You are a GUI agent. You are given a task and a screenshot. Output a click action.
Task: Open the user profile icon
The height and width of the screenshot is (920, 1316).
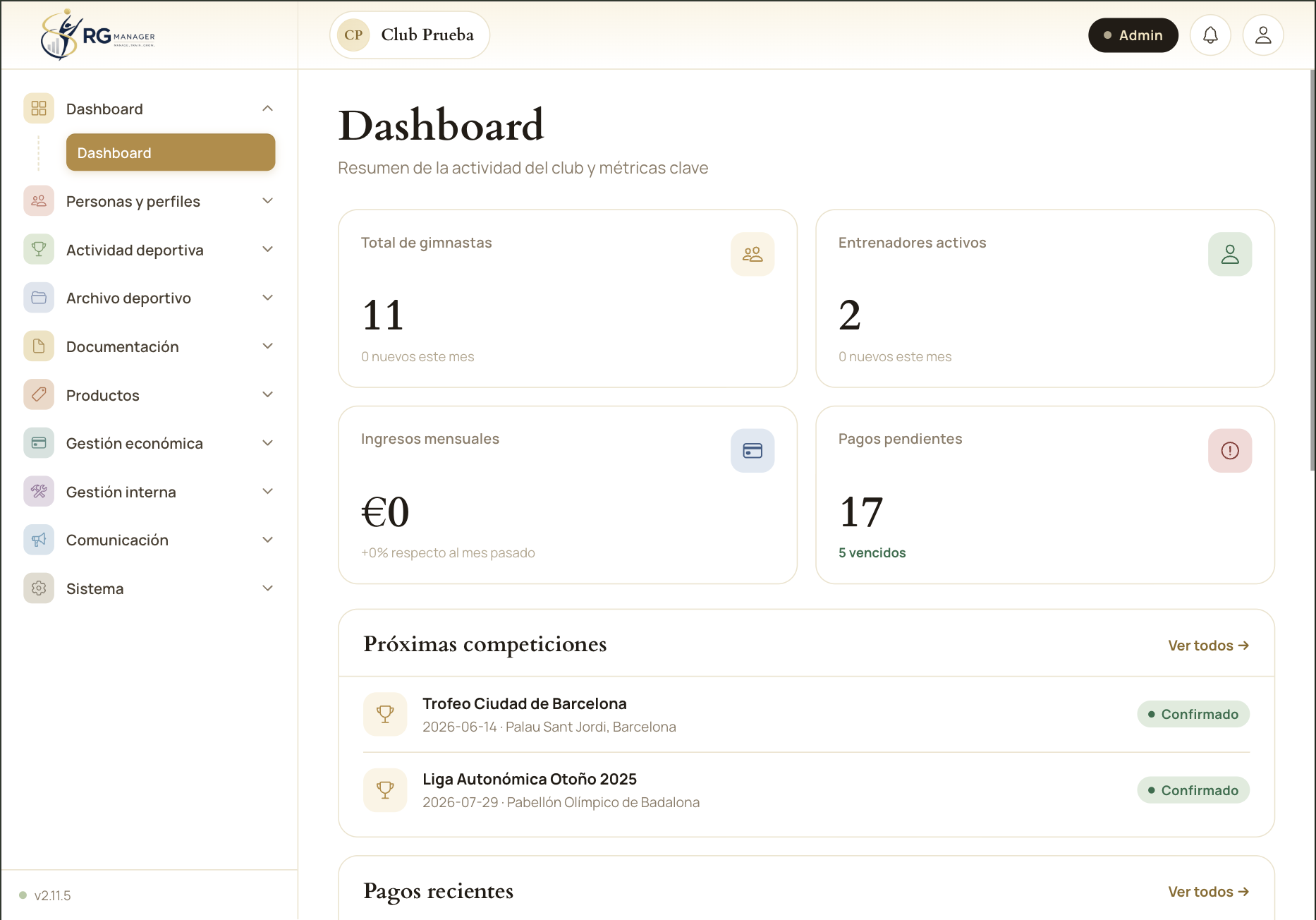point(1263,35)
